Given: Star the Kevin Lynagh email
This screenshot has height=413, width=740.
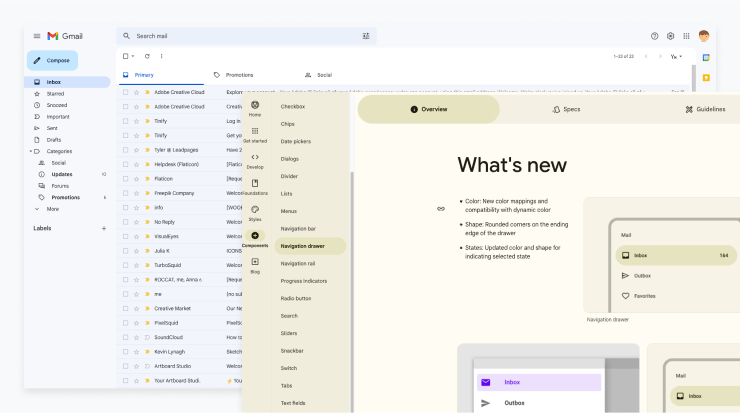Looking at the screenshot, I should (x=136, y=352).
